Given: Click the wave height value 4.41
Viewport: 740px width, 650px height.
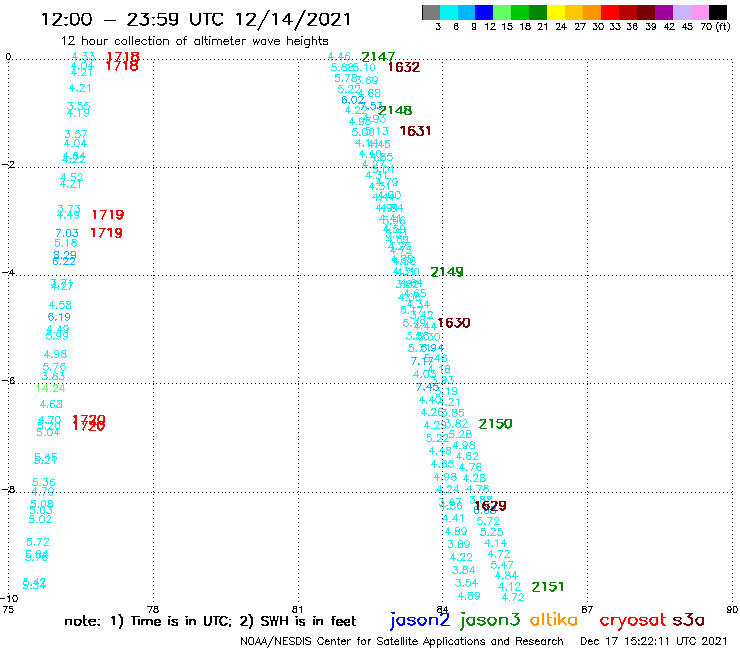Looking at the screenshot, I should [x=453, y=518].
